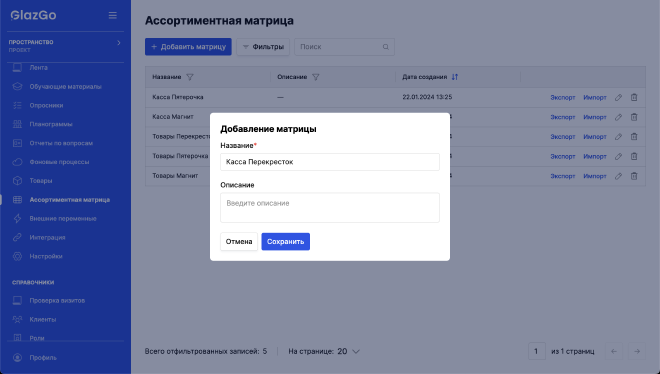Go to next page arrow

pos(637,351)
